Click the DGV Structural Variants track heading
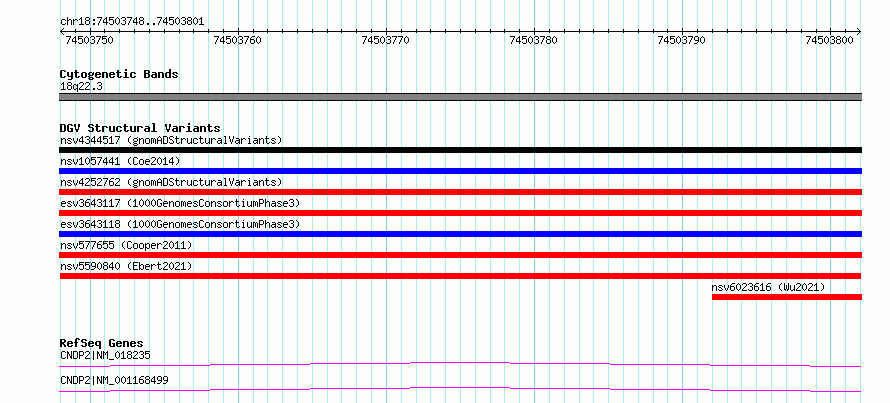 click(x=140, y=128)
